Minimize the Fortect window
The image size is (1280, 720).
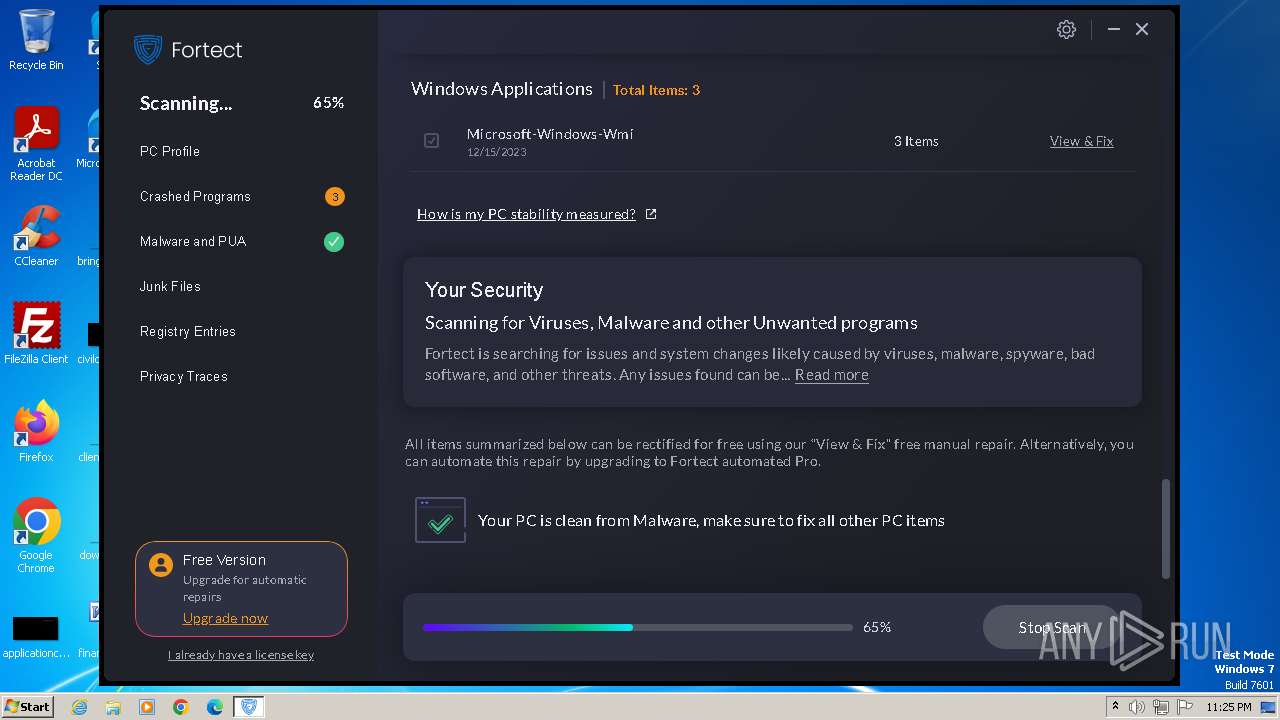click(x=1113, y=30)
